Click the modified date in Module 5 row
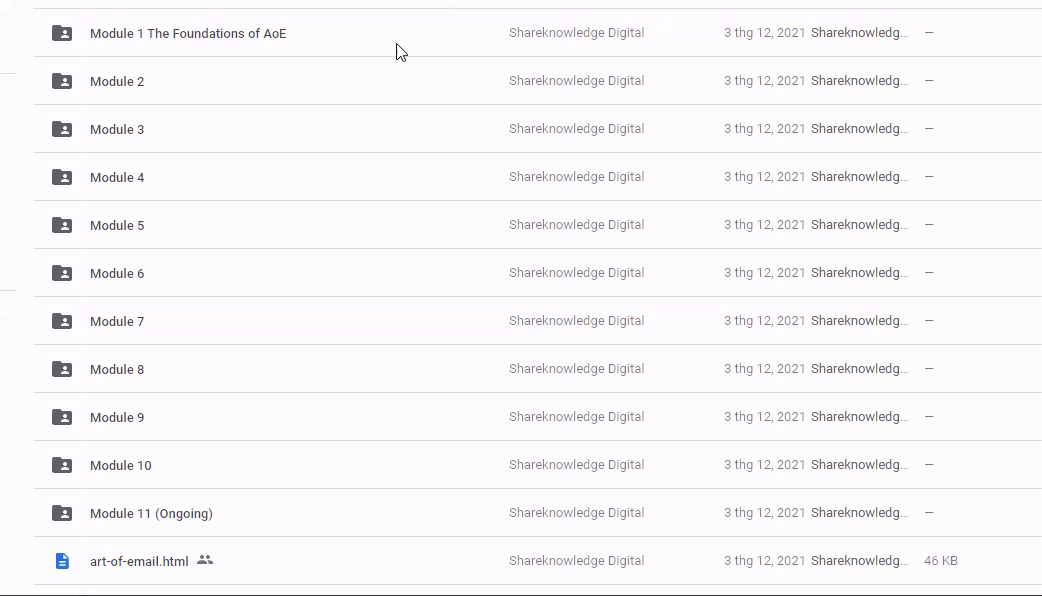 pos(764,225)
